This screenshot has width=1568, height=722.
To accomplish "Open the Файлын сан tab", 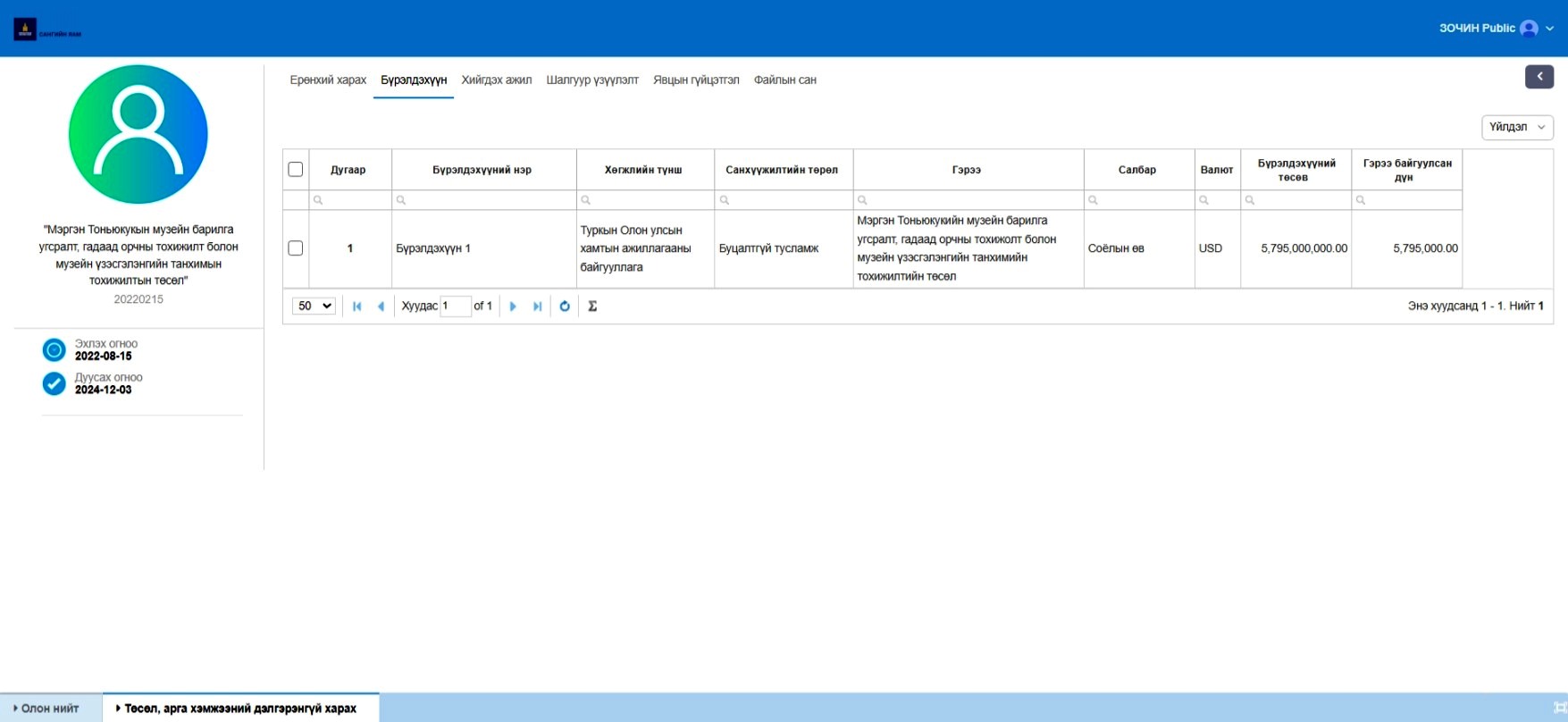I will coord(784,80).
